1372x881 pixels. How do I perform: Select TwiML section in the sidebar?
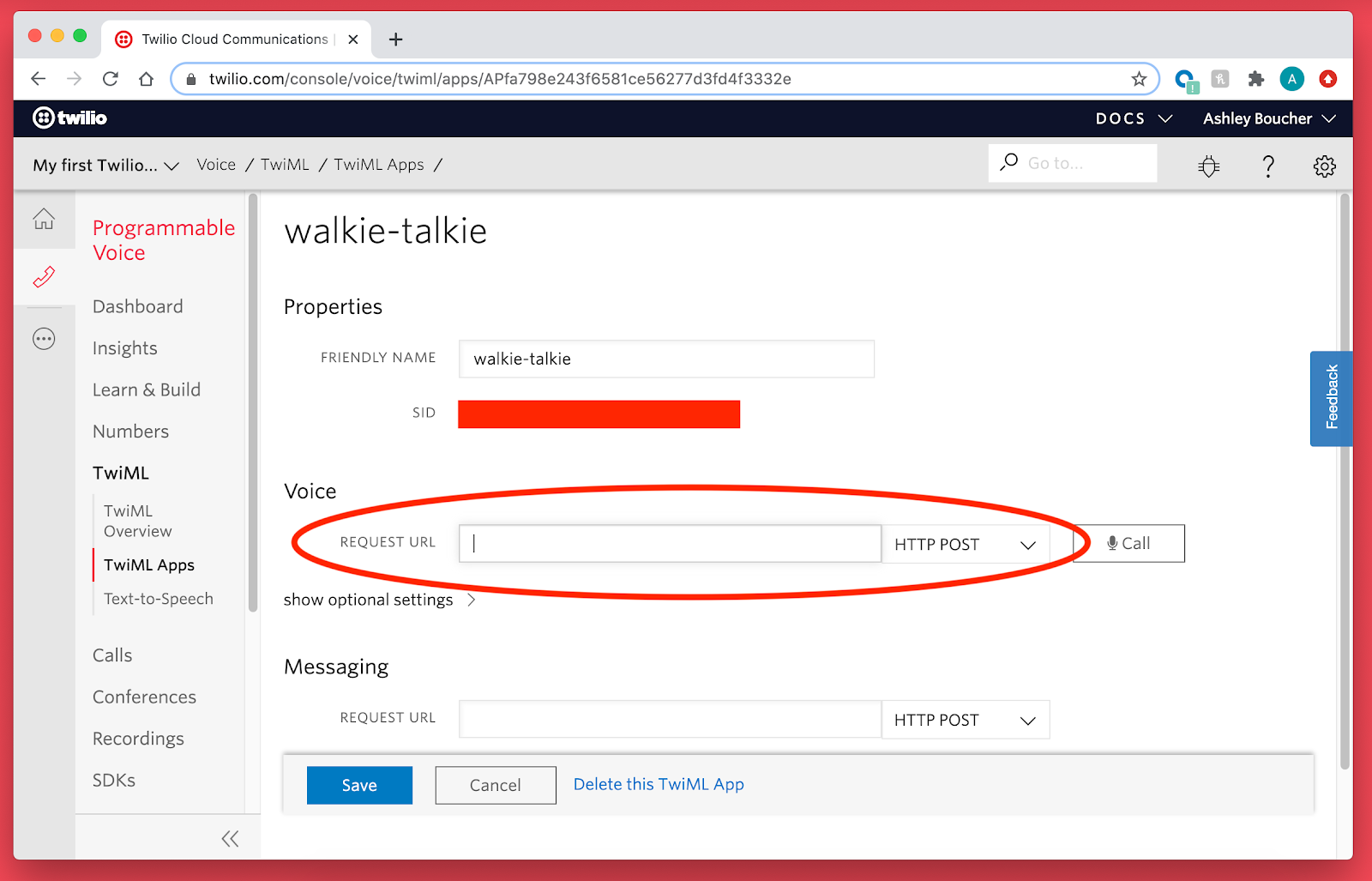pos(121,473)
